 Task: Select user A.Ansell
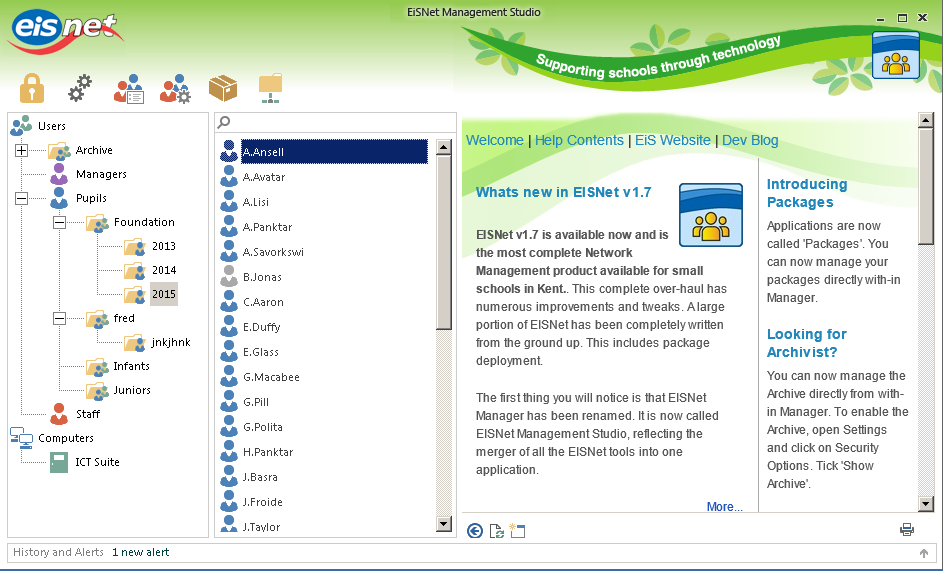coord(334,152)
